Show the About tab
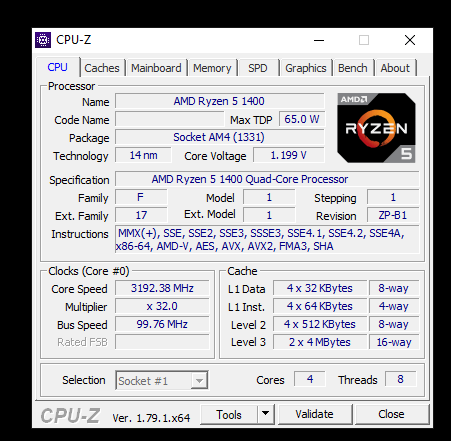Screen dimensions: 451x441 click(395, 68)
